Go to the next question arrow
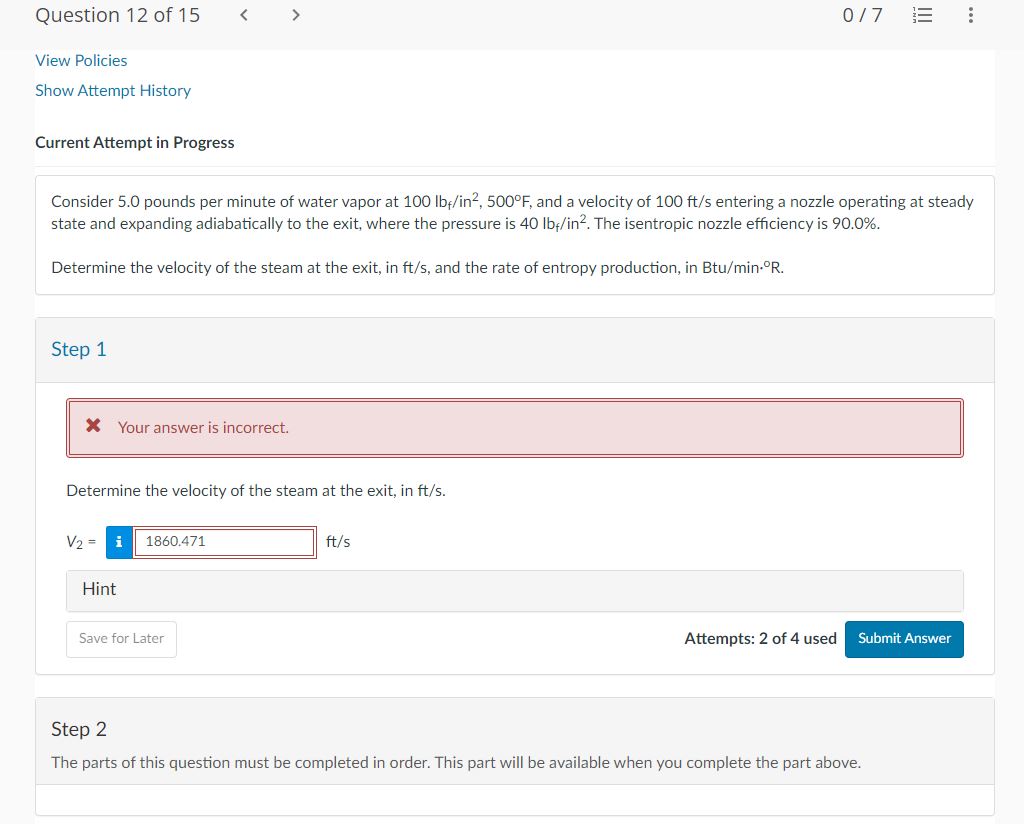 point(296,15)
